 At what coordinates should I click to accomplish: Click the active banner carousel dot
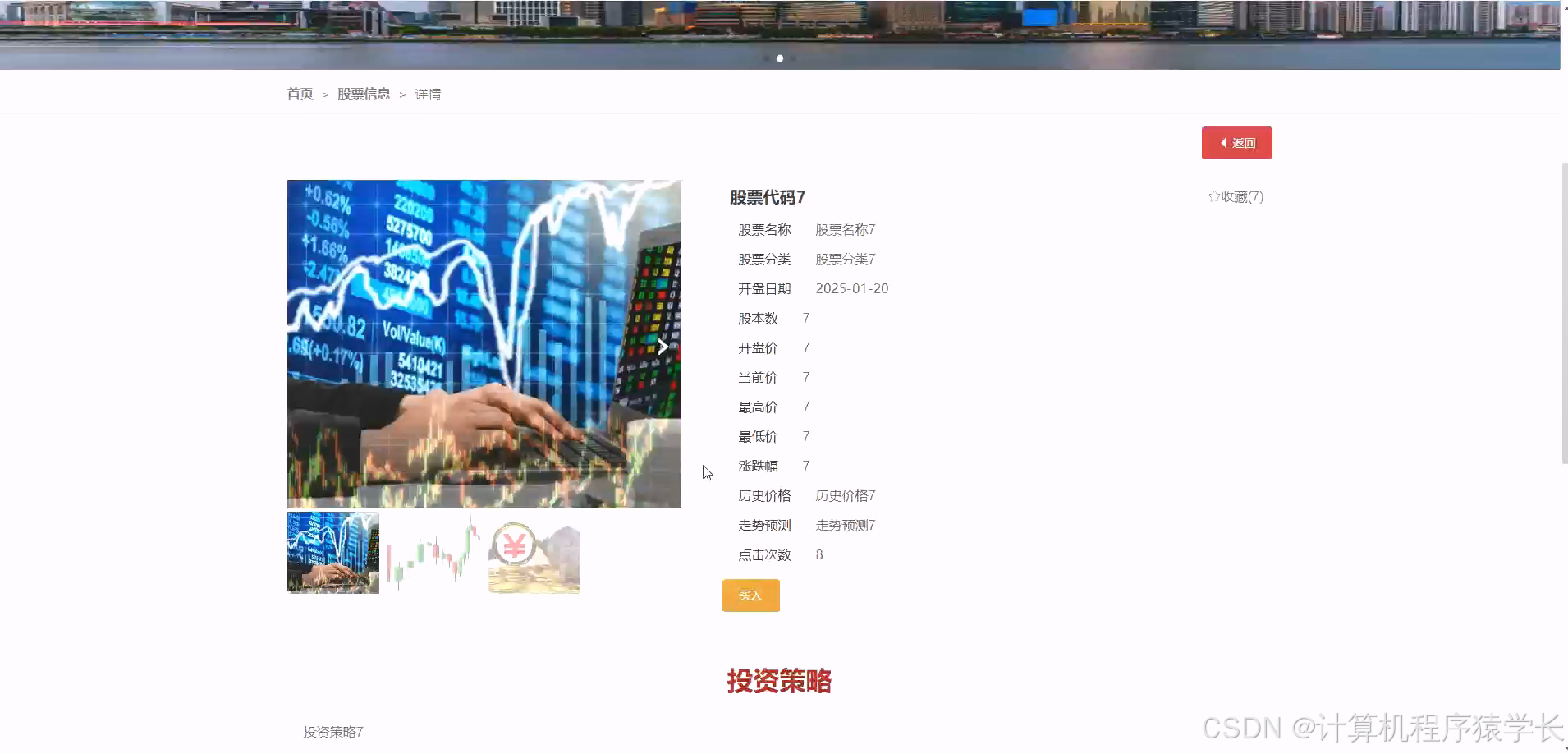(780, 58)
